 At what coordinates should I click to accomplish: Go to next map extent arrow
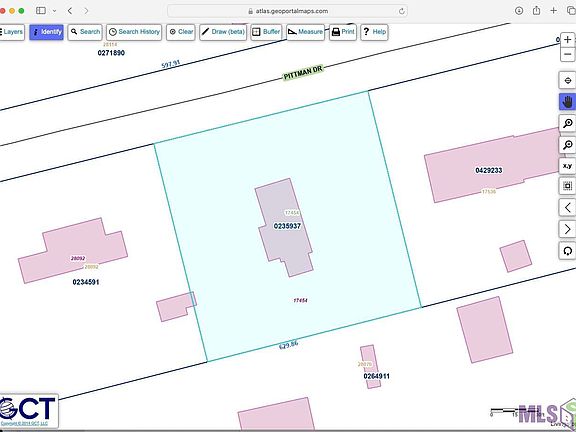click(568, 229)
